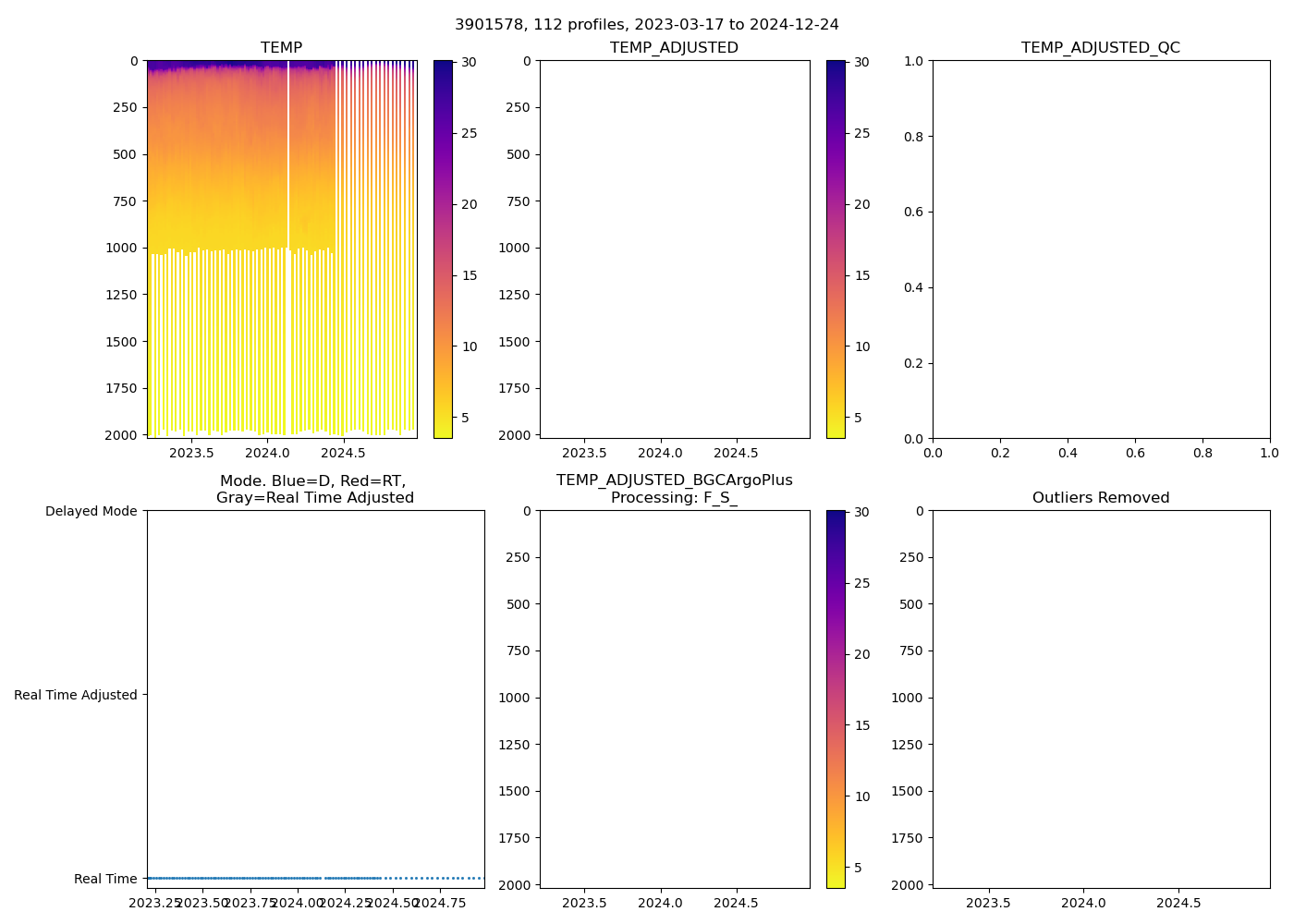1294x924 pixels.
Task: Select the Real Time Adjusted axis label
Action: coord(76,695)
